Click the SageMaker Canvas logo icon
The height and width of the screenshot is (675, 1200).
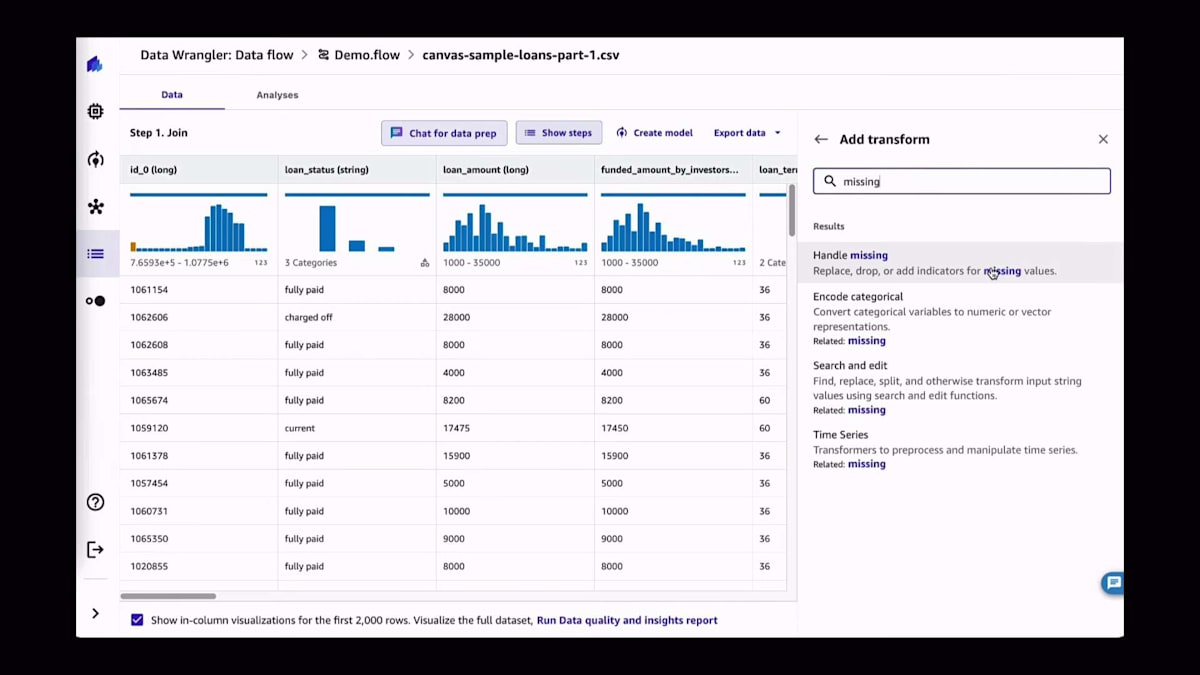coord(95,64)
